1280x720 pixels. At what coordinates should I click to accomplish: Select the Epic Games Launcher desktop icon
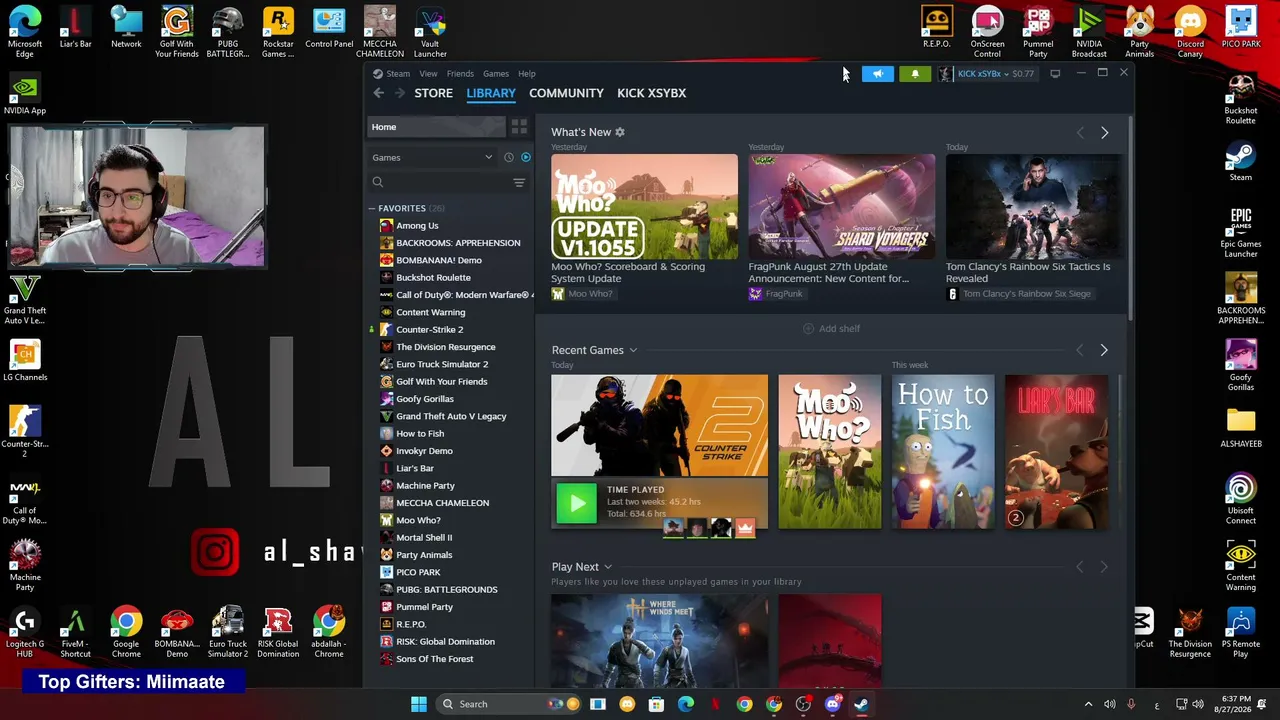pos(1241,232)
